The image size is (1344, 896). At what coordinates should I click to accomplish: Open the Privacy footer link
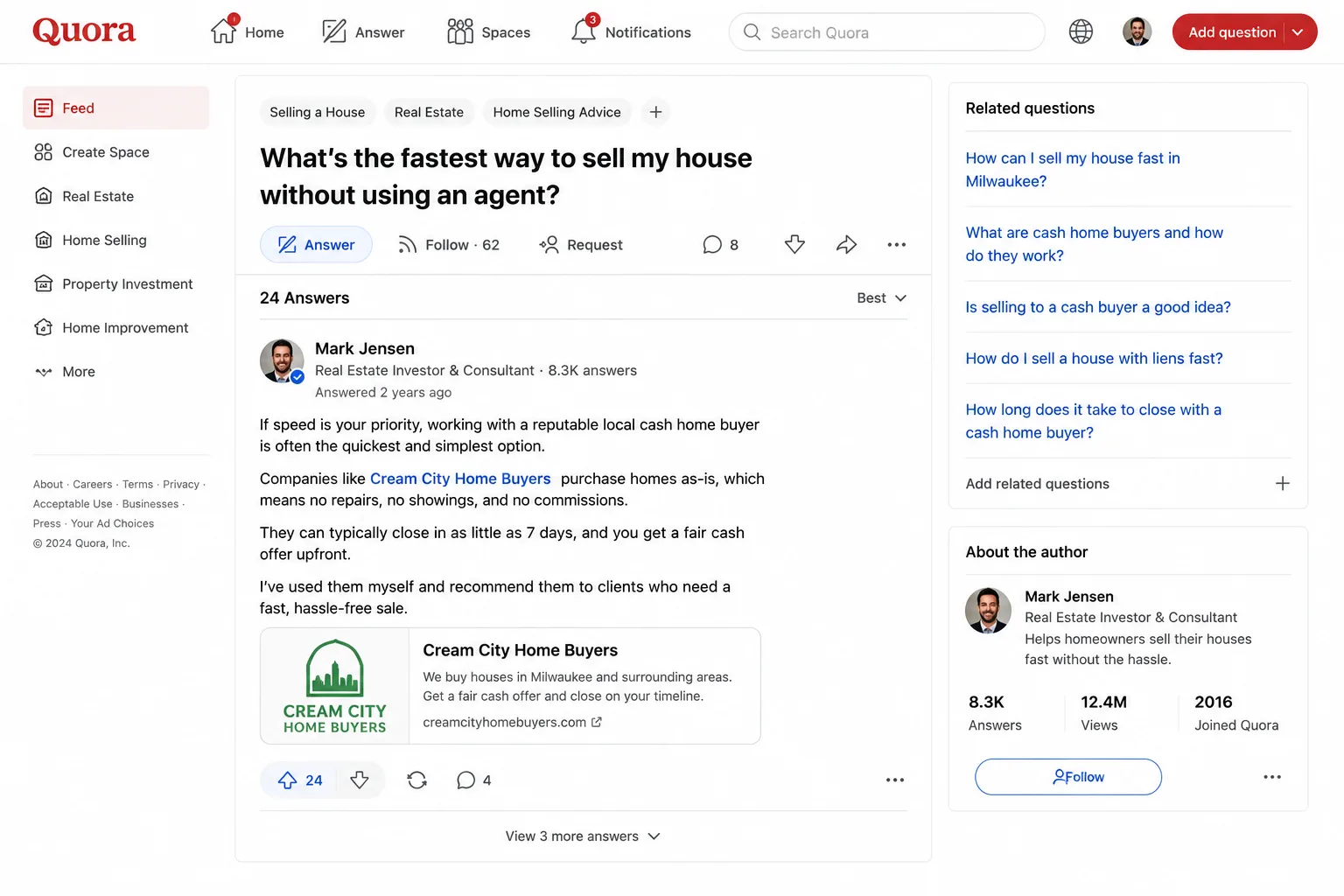click(181, 484)
